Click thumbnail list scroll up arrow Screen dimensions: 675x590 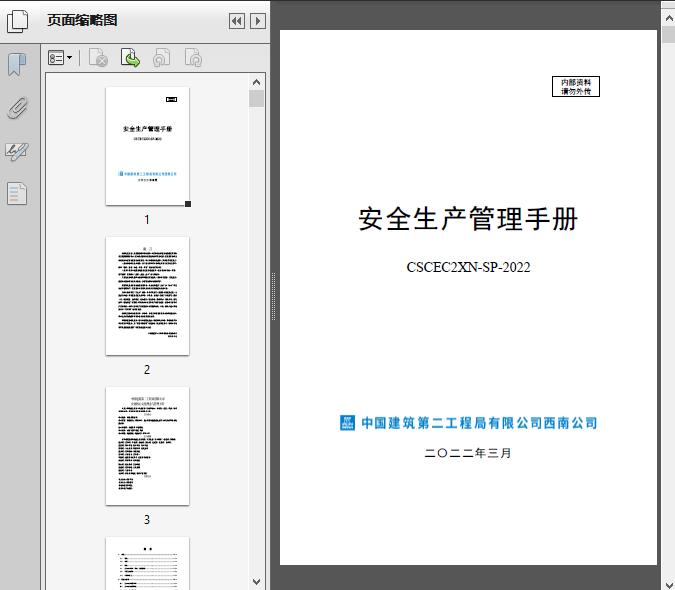click(x=257, y=82)
